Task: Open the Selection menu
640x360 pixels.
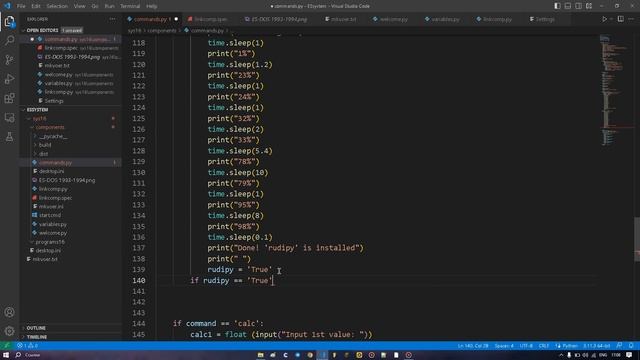Action: coord(57,6)
